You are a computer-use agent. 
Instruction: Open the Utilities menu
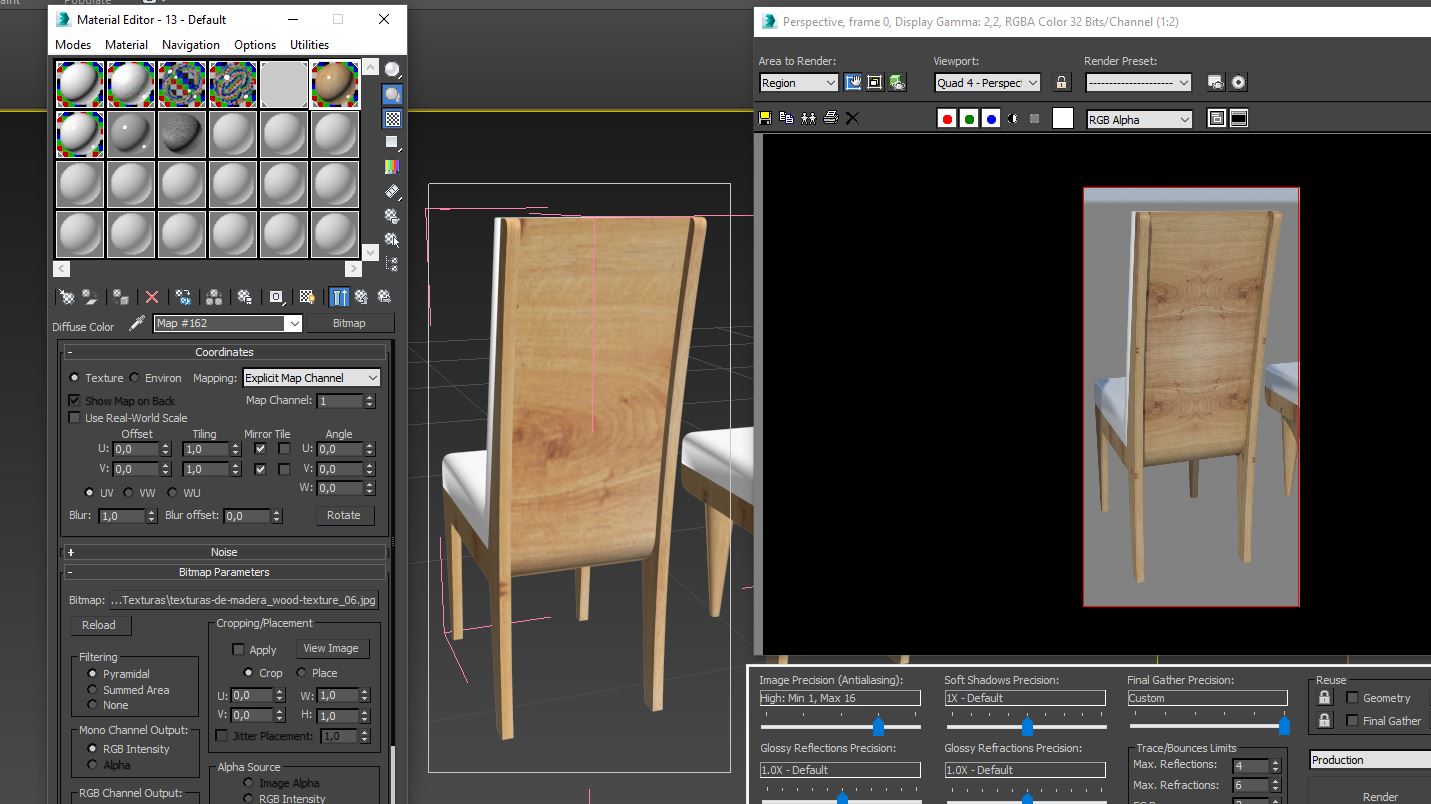click(308, 44)
